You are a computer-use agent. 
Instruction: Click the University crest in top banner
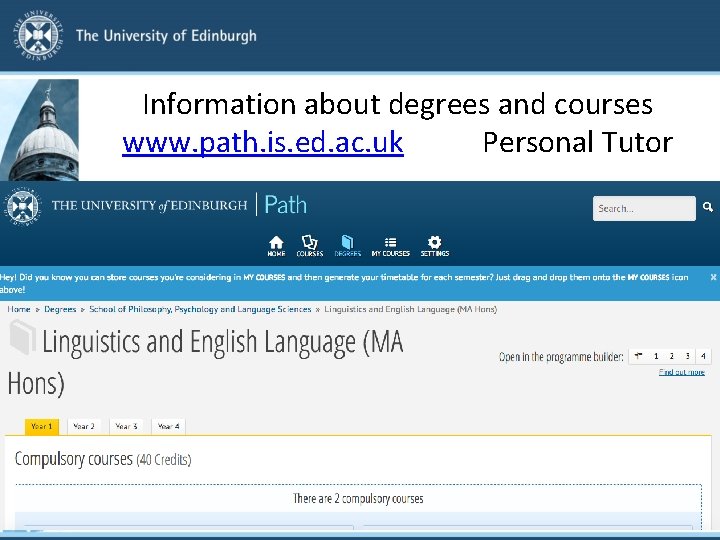click(38, 36)
